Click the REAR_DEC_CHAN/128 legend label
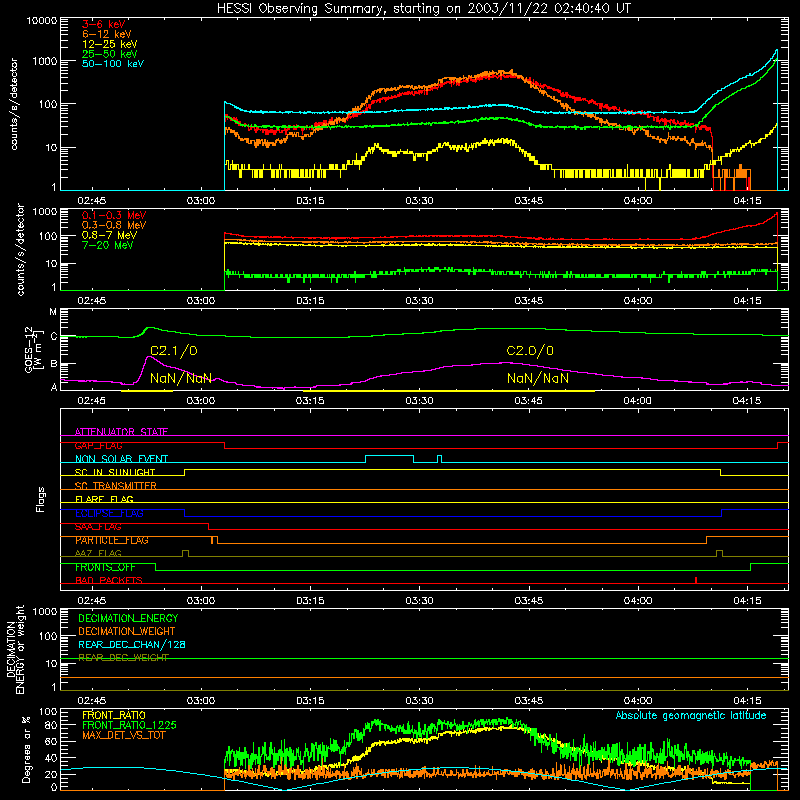800x800 pixels. tap(132, 644)
